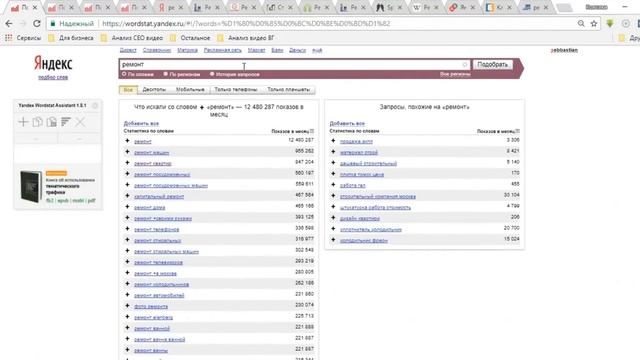Click Chrome back arrow
Viewport: 640px width, 360px height.
pos(9,24)
